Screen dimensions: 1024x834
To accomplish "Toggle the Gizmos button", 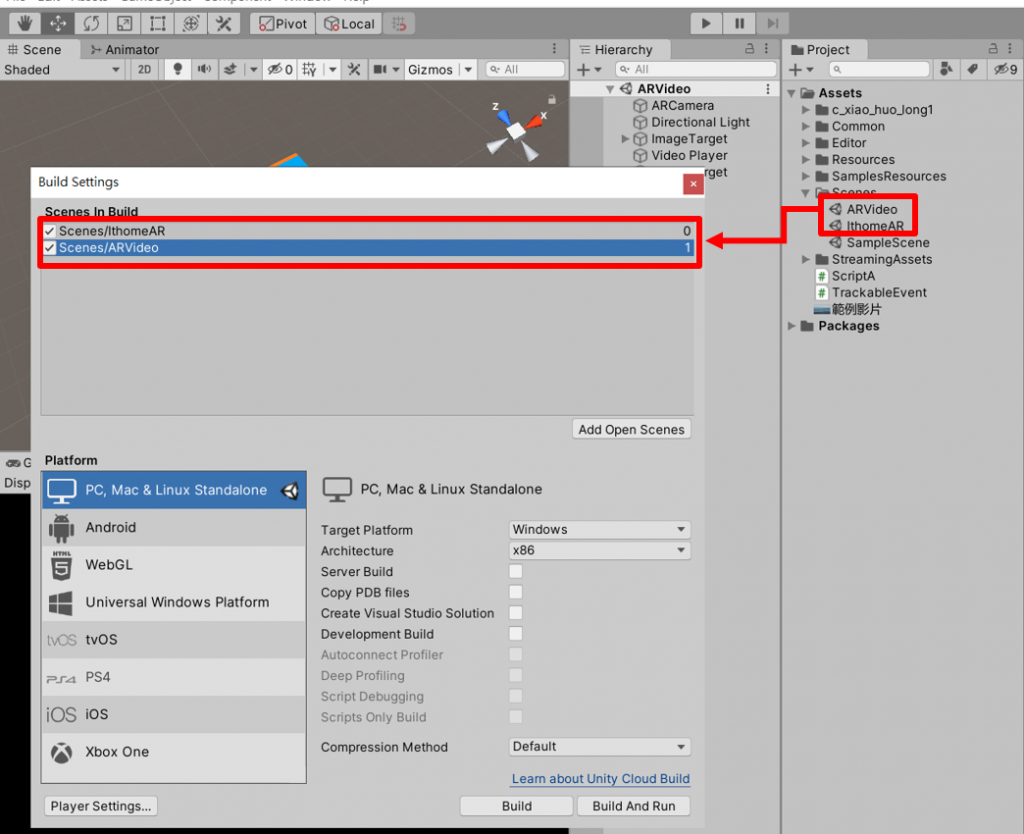I will click(430, 69).
